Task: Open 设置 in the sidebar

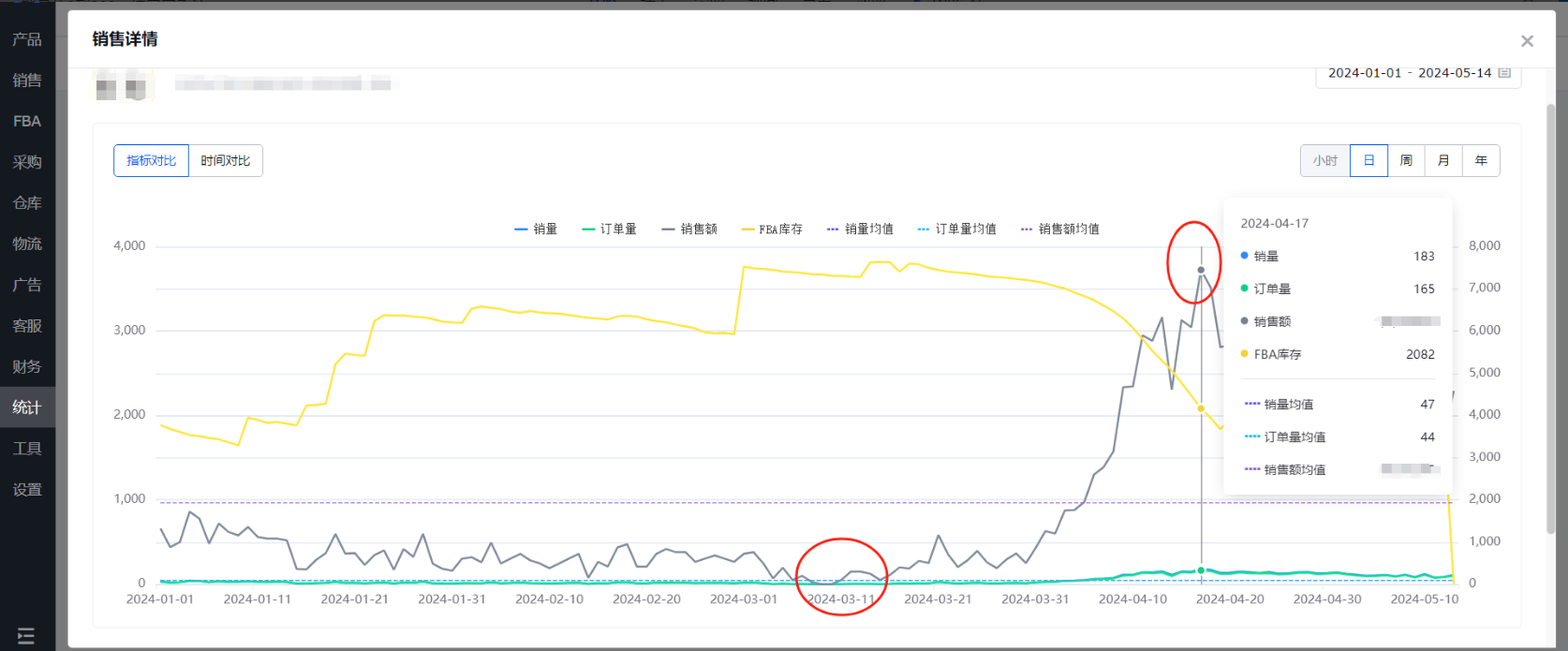Action: (x=27, y=489)
